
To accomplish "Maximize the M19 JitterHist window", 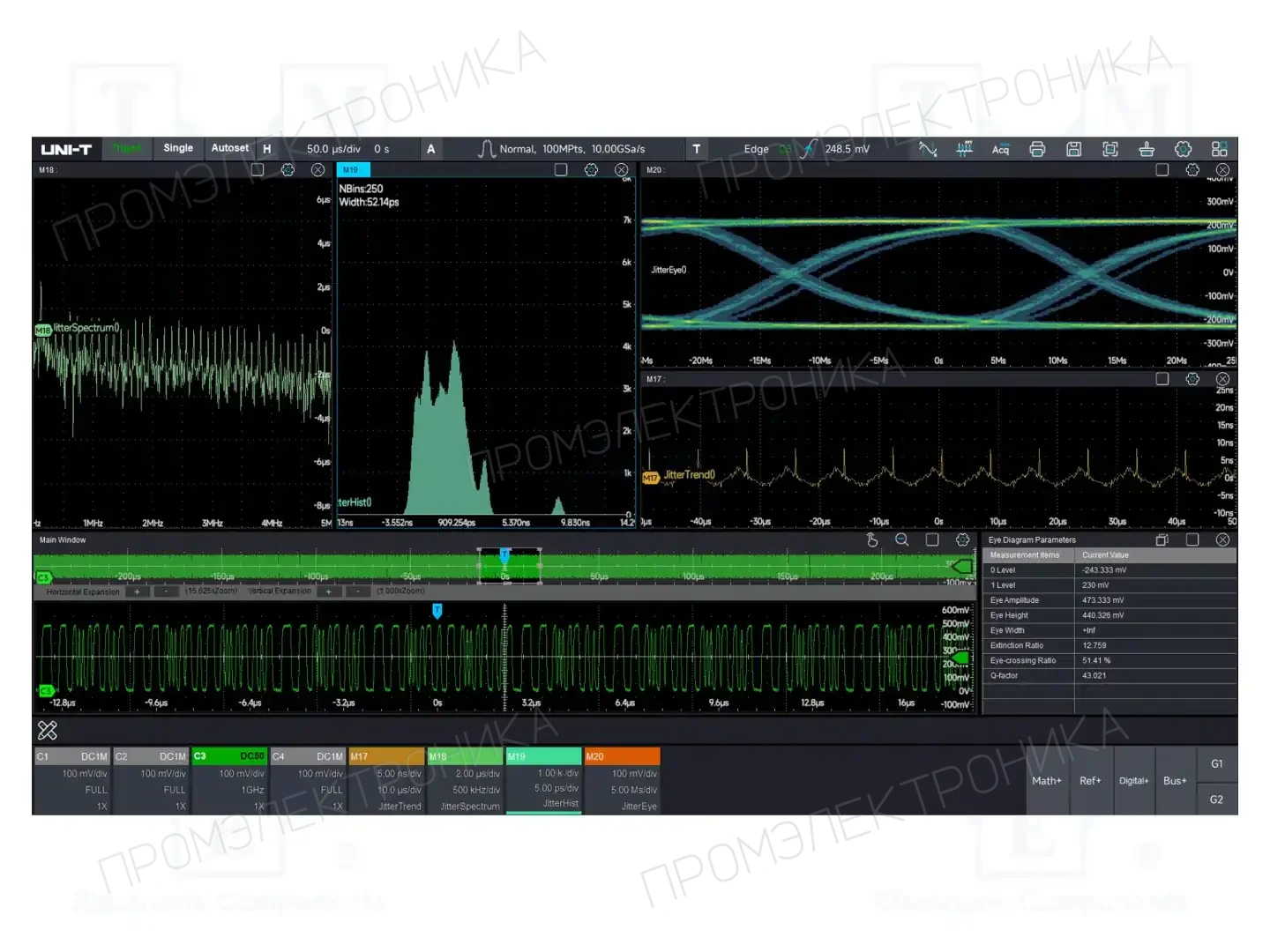I will point(561,169).
